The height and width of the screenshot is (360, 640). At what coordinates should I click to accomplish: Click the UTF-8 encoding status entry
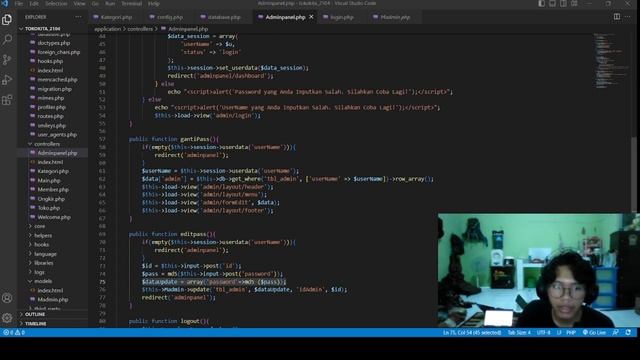(x=543, y=333)
